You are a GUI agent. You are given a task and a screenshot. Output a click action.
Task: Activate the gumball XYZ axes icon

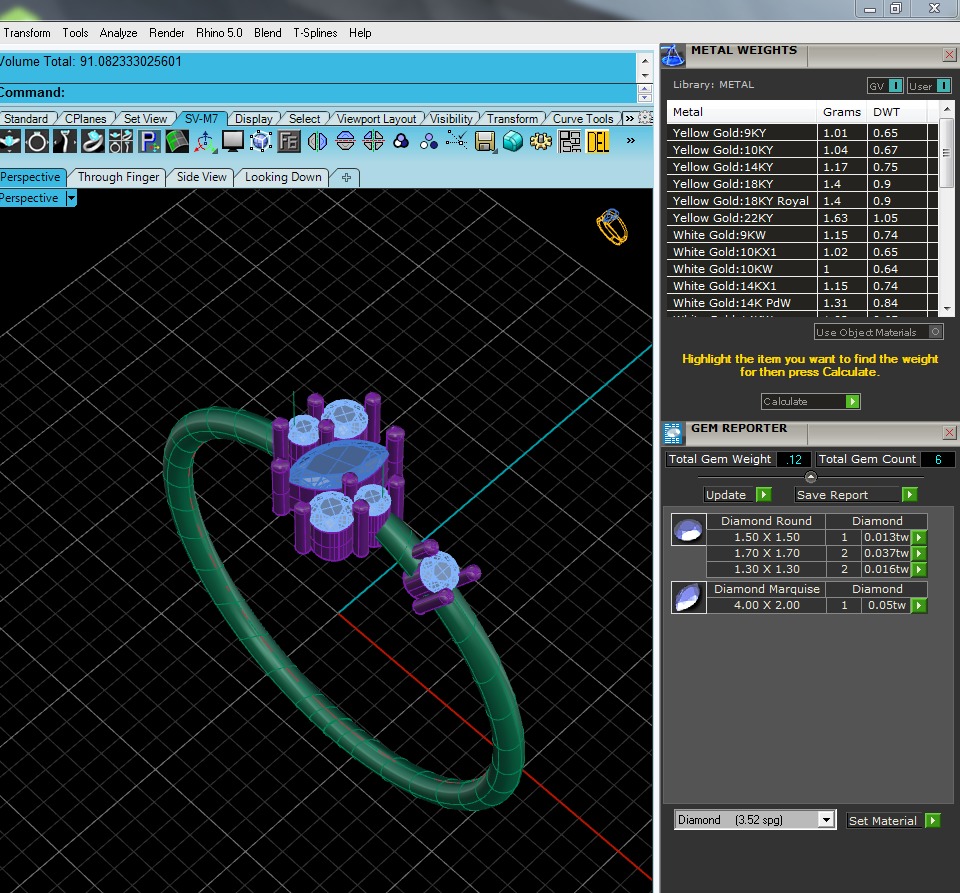pyautogui.click(x=205, y=142)
